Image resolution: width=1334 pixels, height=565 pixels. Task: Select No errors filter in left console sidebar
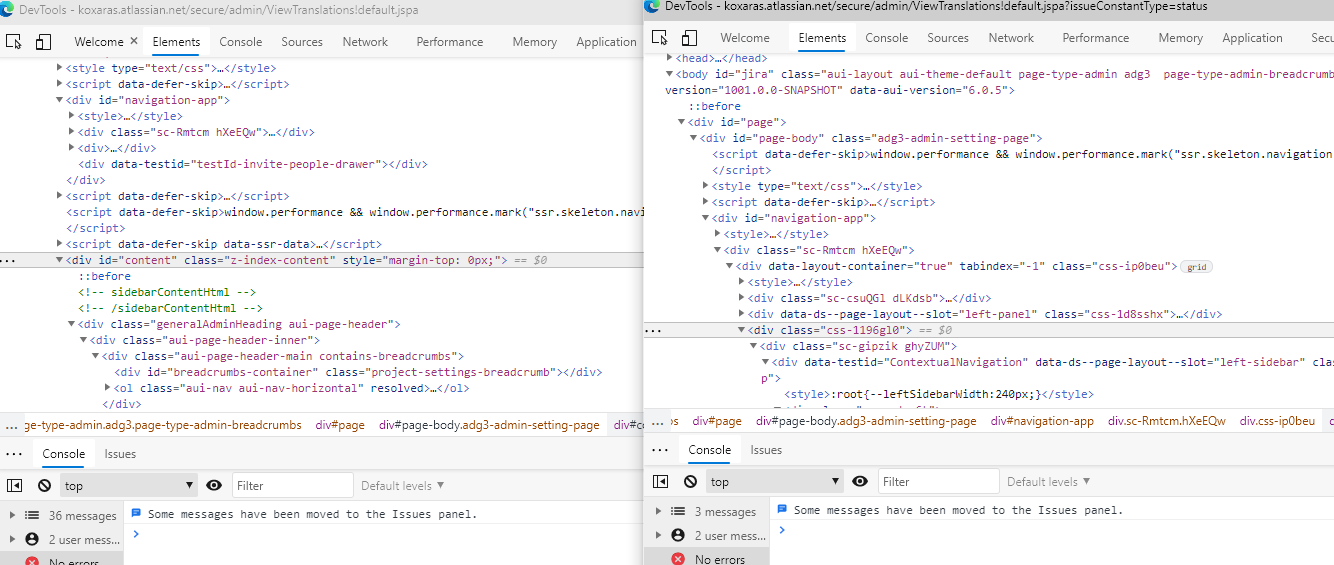[62, 561]
